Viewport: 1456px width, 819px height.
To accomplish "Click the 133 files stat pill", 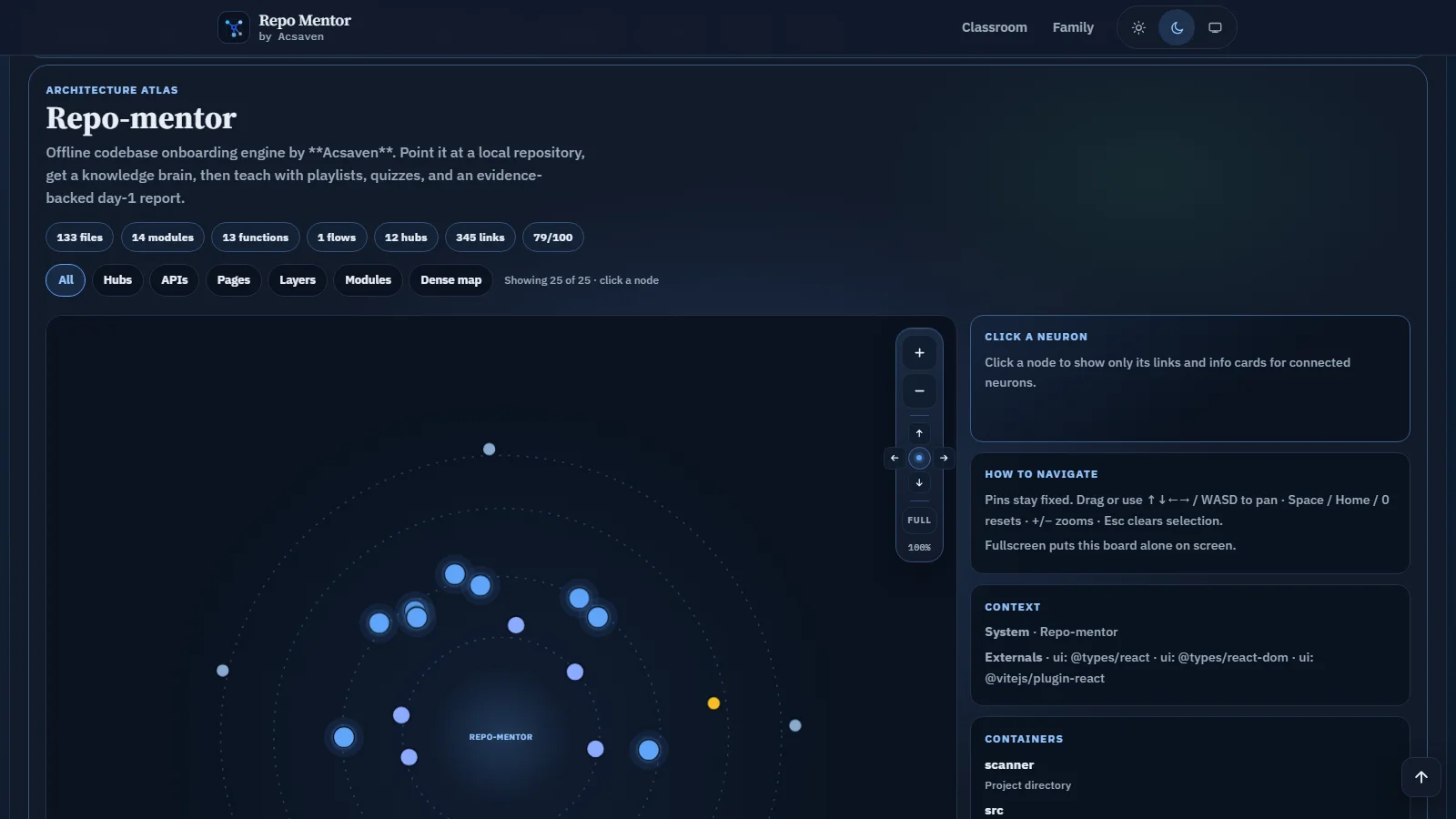I will (80, 238).
